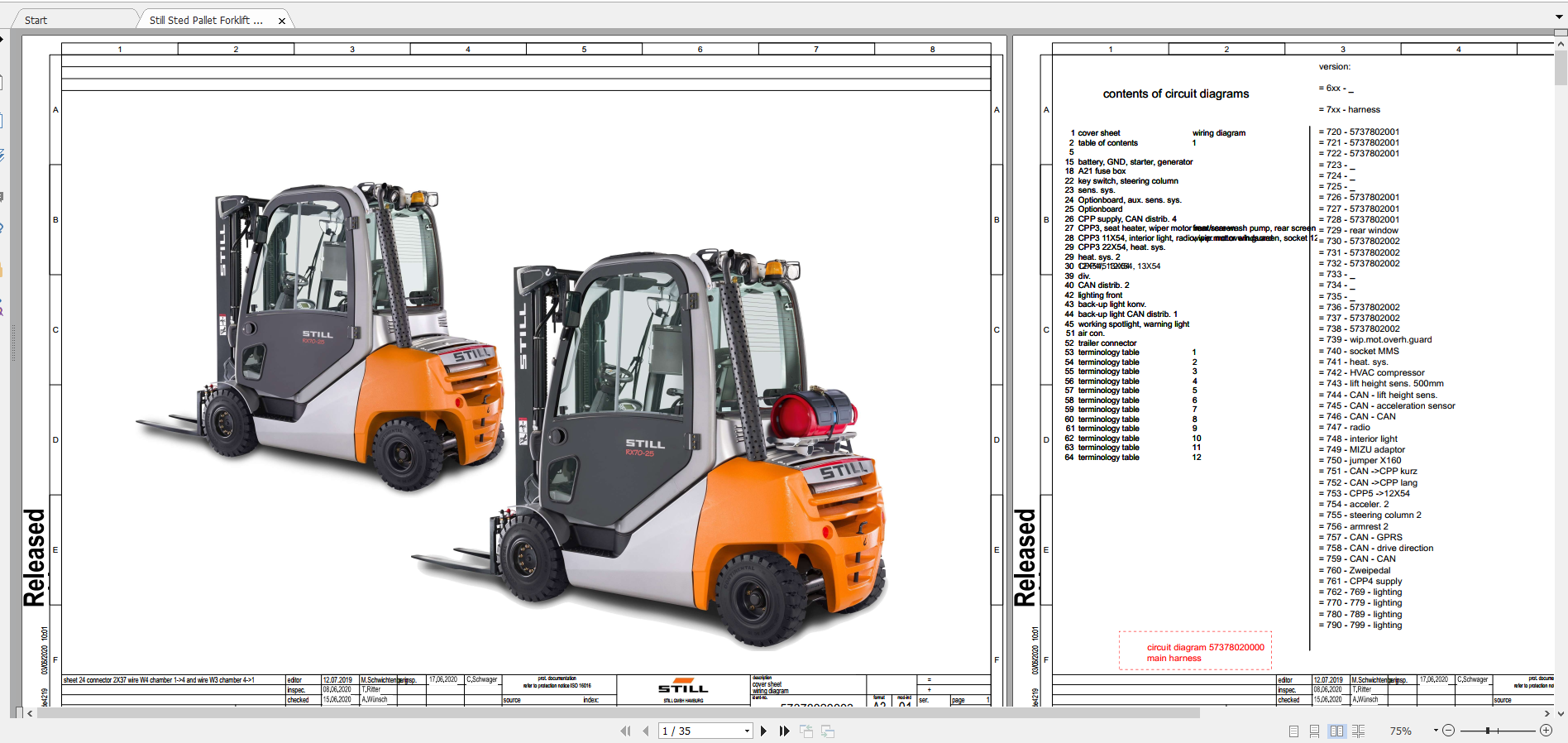
Task: Click the '= 755 - steering column 2' line
Action: click(1370, 515)
